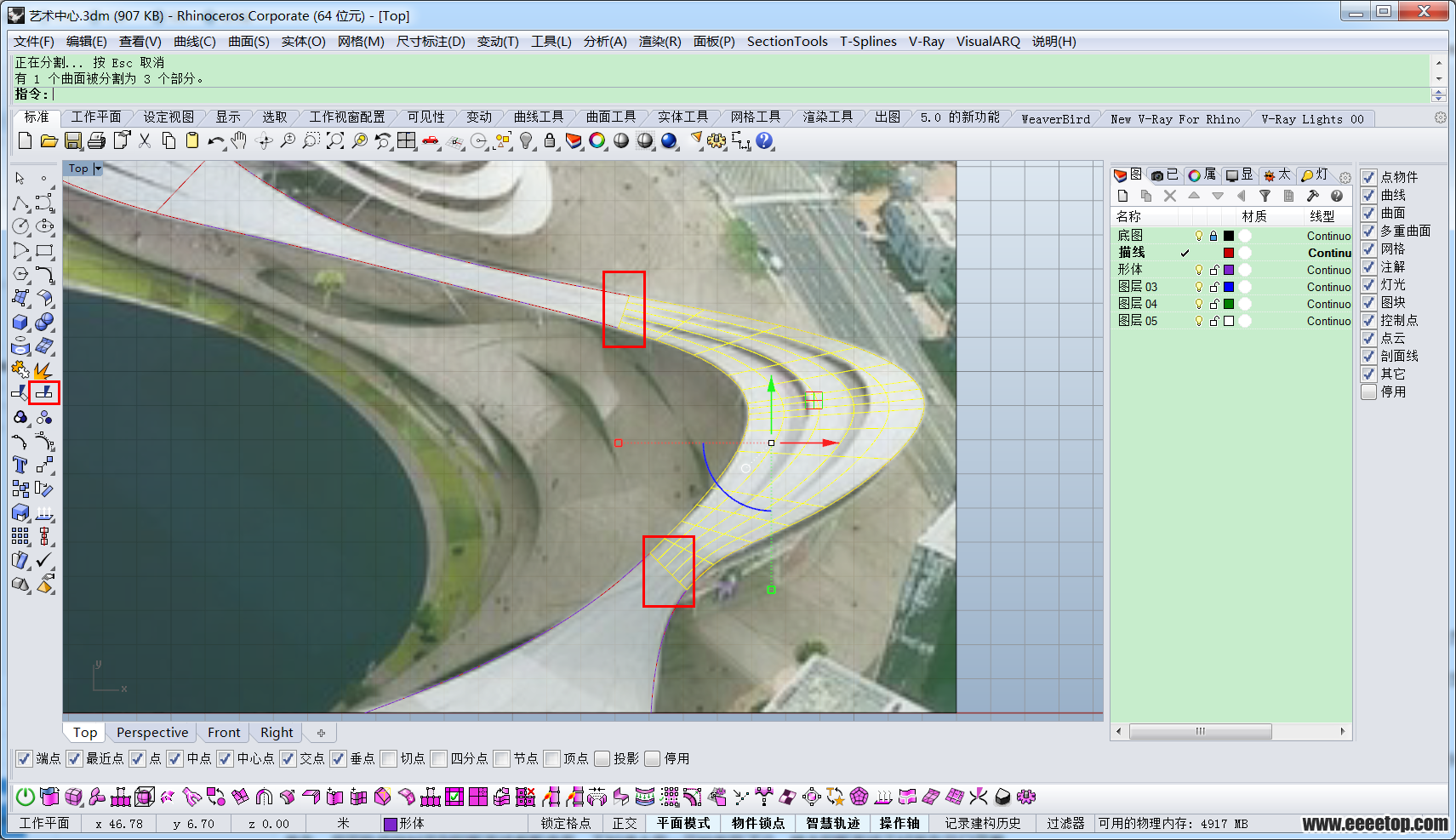
Task: Switch to the Front viewport tab
Action: pyautogui.click(x=224, y=732)
